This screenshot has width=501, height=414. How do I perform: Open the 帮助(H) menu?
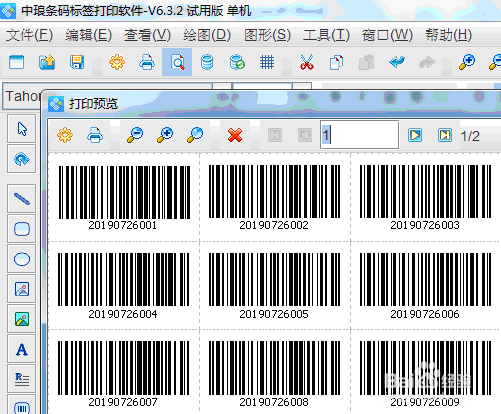tap(448, 35)
